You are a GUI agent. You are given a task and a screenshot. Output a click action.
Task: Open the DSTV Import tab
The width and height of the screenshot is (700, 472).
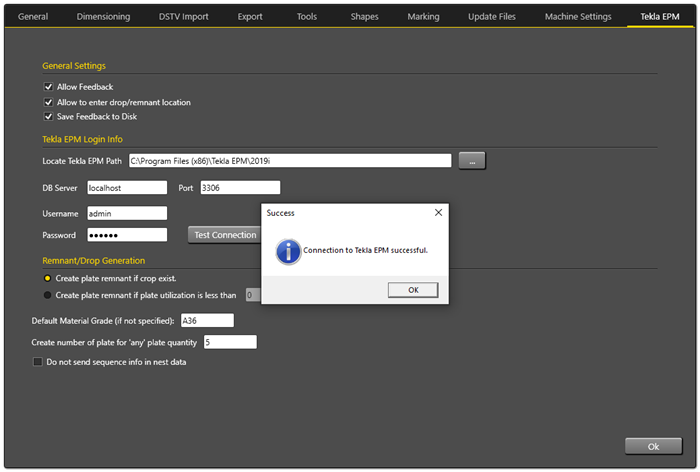183,17
